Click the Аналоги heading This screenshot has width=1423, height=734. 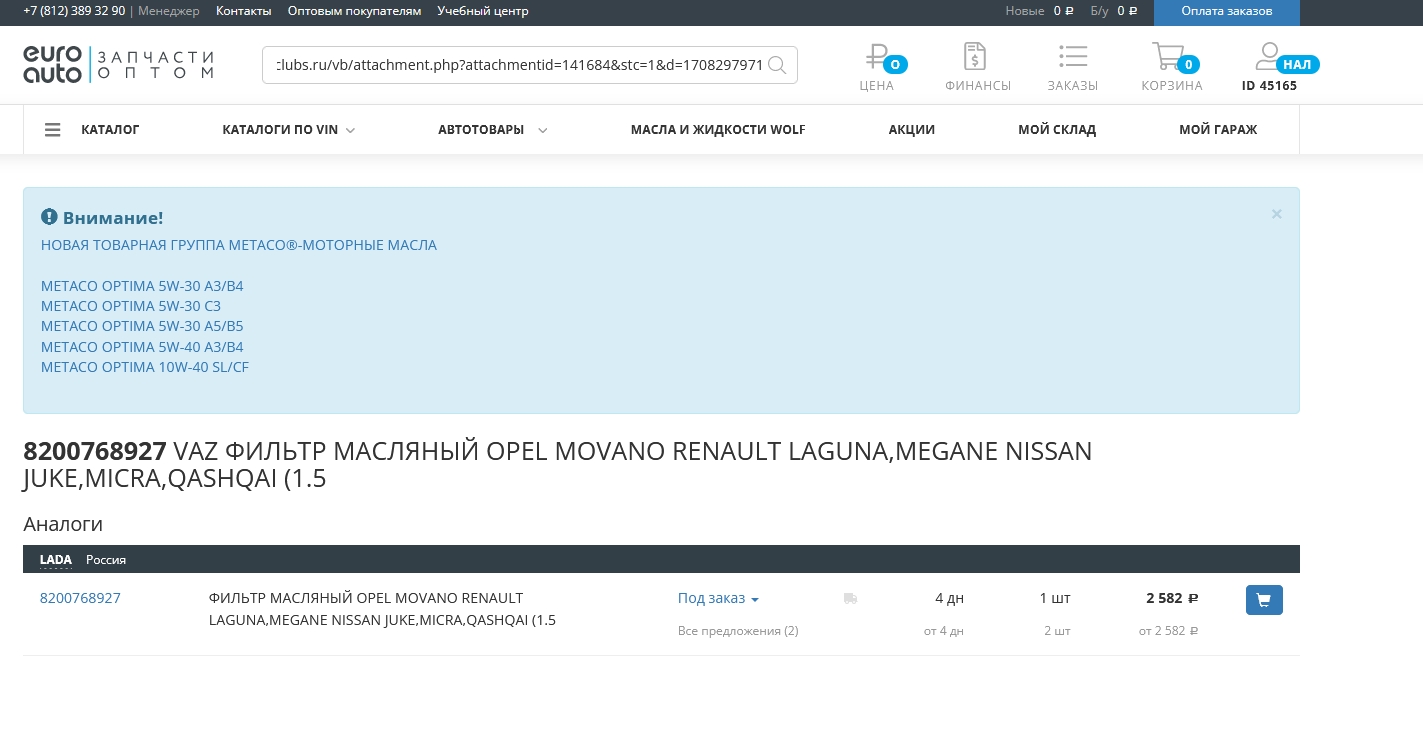point(63,524)
